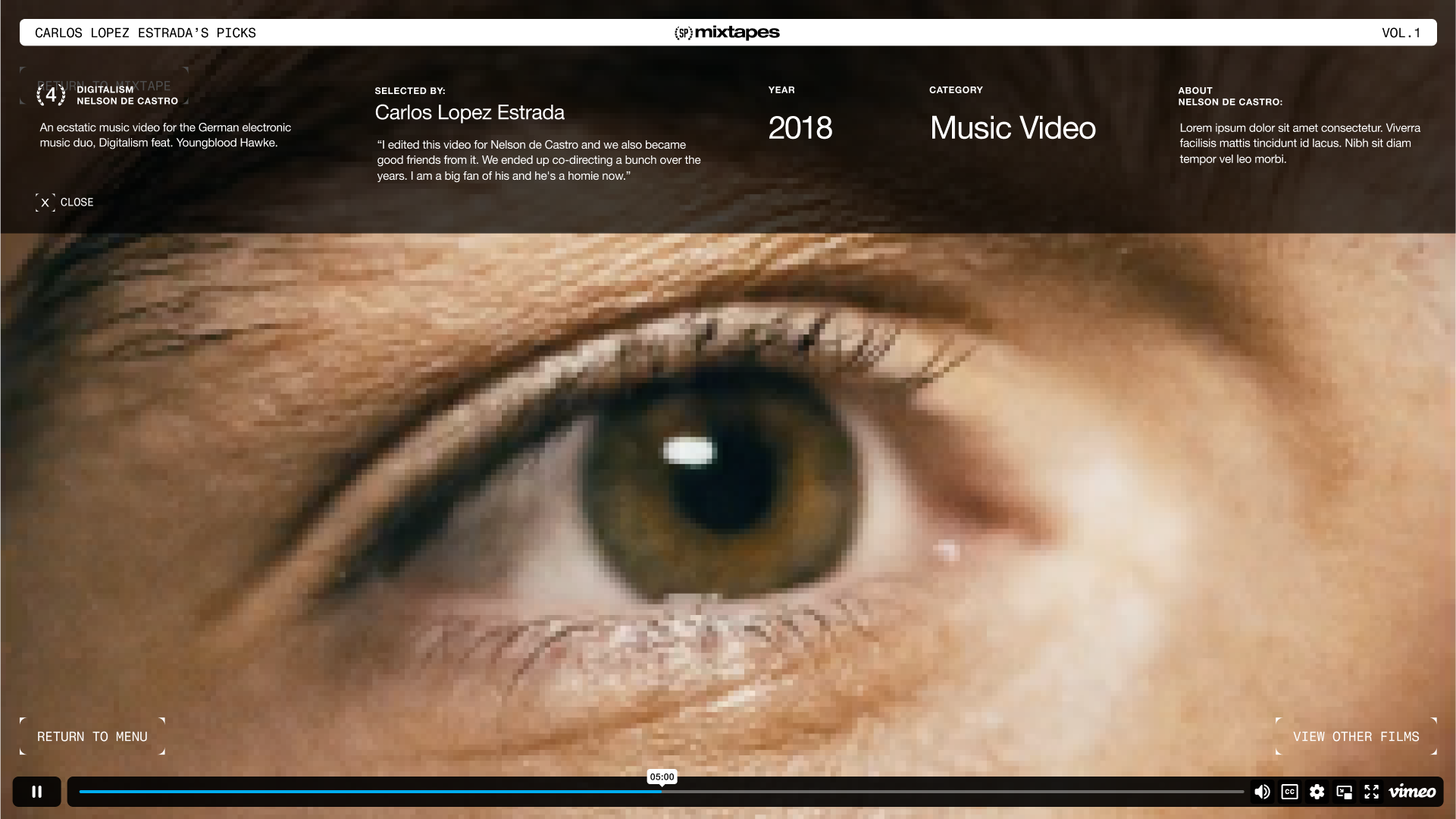This screenshot has height=819, width=1456.
Task: Return to menu
Action: tap(92, 736)
